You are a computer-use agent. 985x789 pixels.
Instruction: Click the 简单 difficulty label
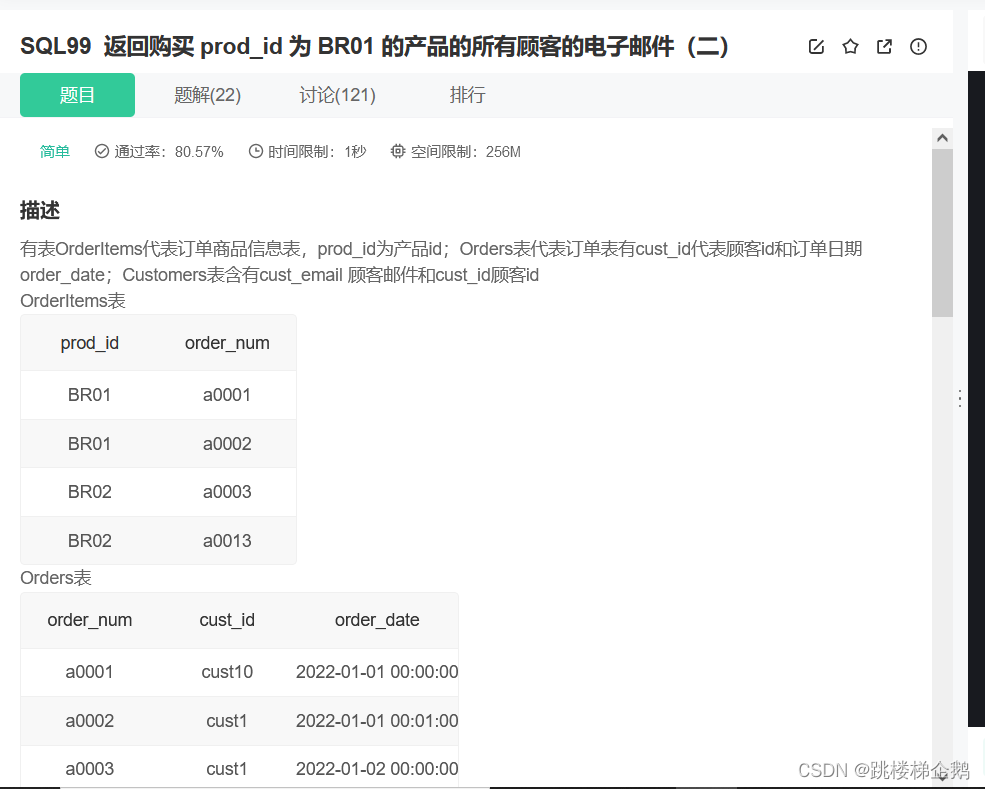point(55,151)
